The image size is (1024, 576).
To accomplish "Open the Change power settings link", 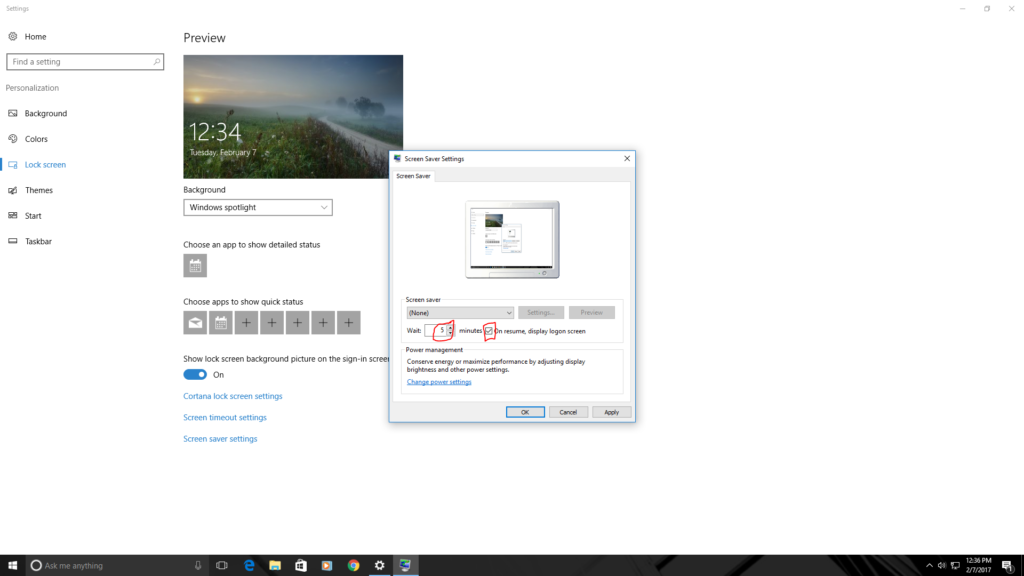I will pyautogui.click(x=439, y=382).
